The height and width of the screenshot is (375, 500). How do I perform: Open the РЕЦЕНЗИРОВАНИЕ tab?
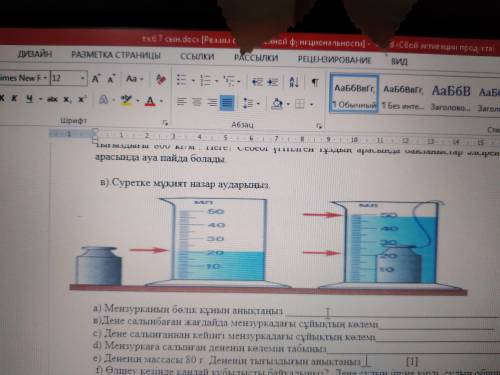click(334, 60)
